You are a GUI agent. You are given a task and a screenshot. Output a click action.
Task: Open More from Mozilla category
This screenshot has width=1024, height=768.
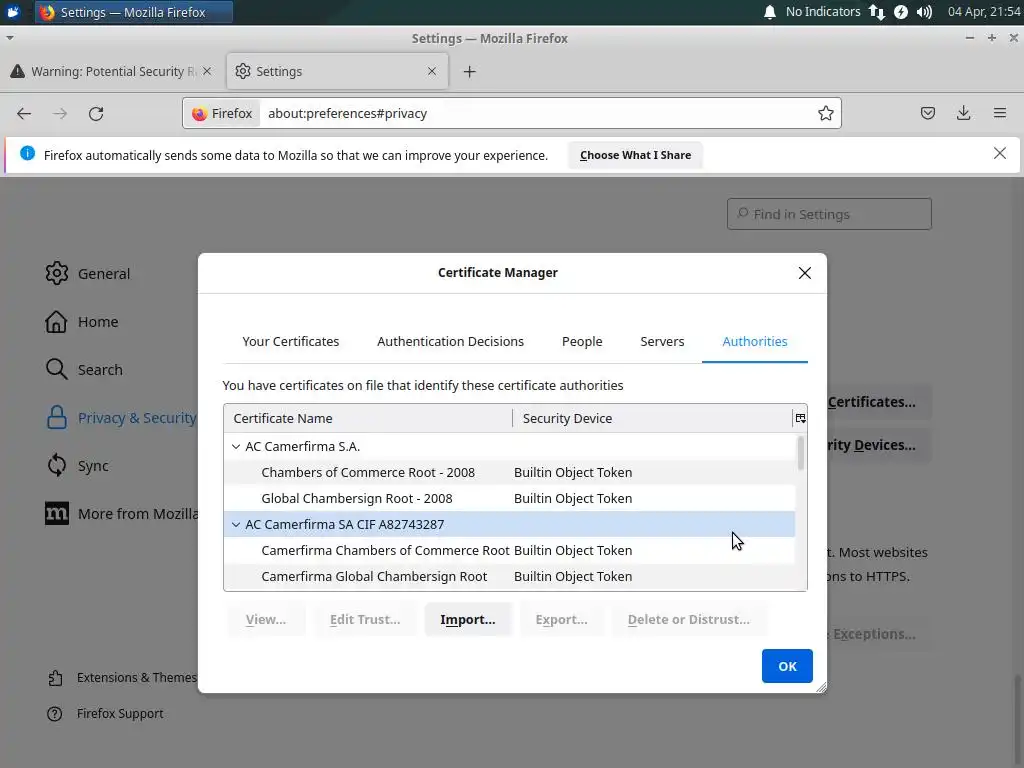(x=121, y=514)
